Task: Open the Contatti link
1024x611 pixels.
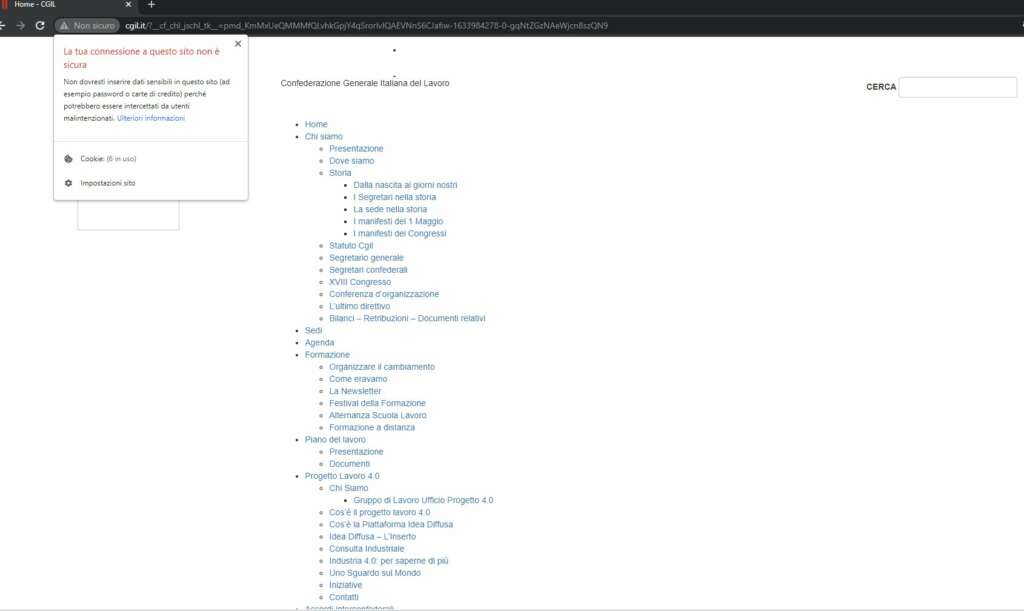Action: point(344,597)
